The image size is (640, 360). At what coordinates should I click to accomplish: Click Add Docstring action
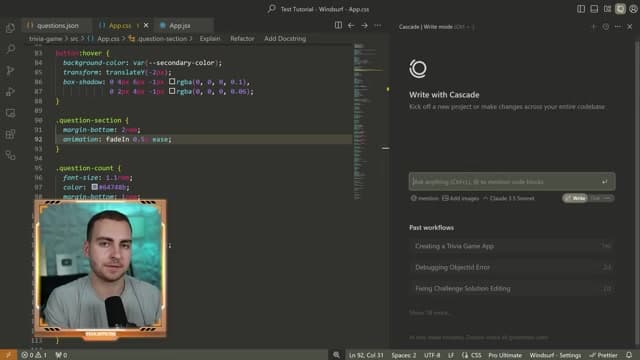pos(285,39)
